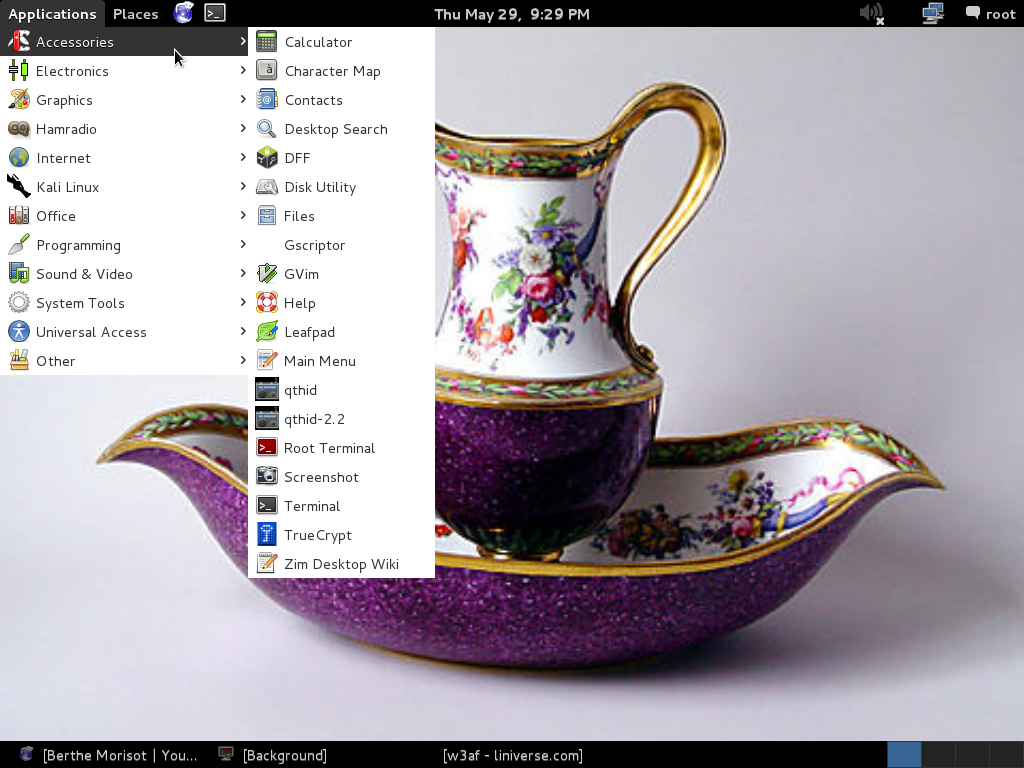Viewport: 1024px width, 768px height.
Task: Open the Character Map application
Action: [x=332, y=71]
